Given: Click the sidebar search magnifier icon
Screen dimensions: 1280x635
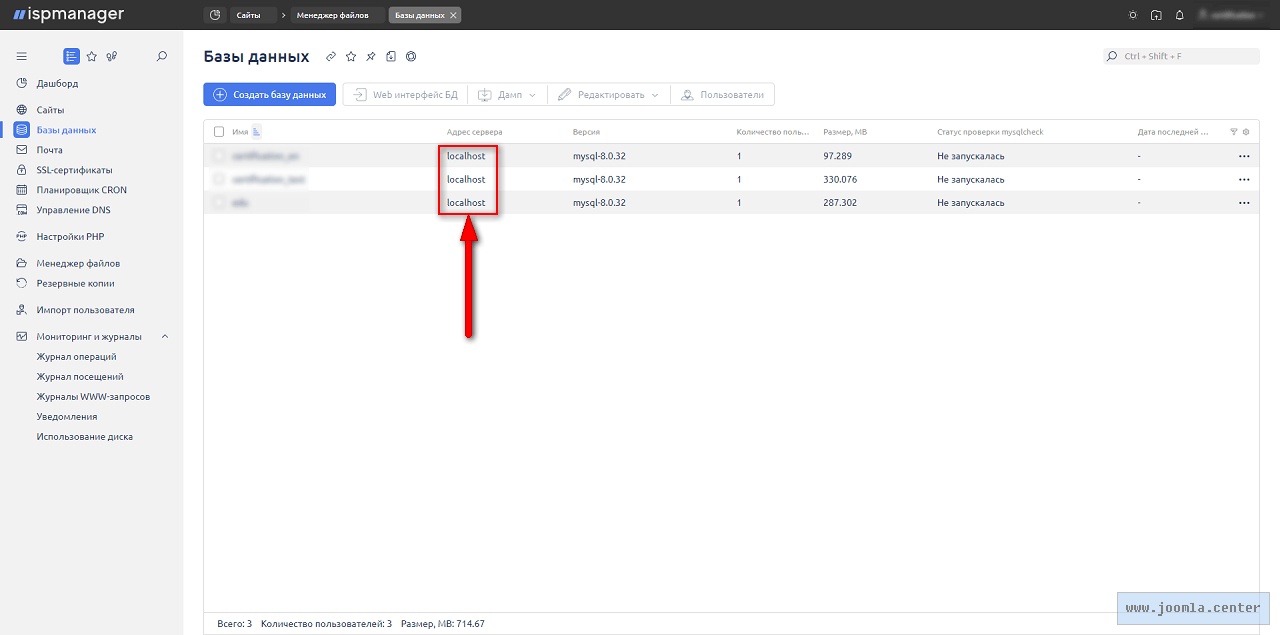Looking at the screenshot, I should tap(162, 57).
